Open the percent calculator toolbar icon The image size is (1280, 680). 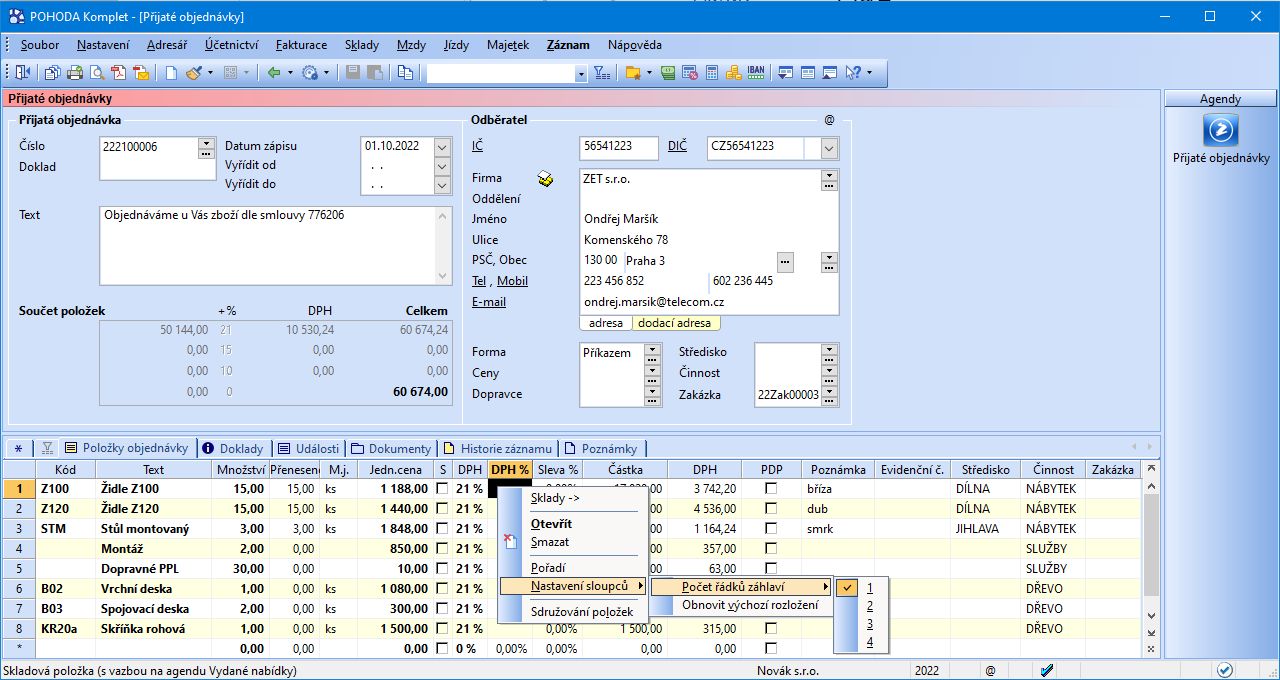click(x=691, y=72)
